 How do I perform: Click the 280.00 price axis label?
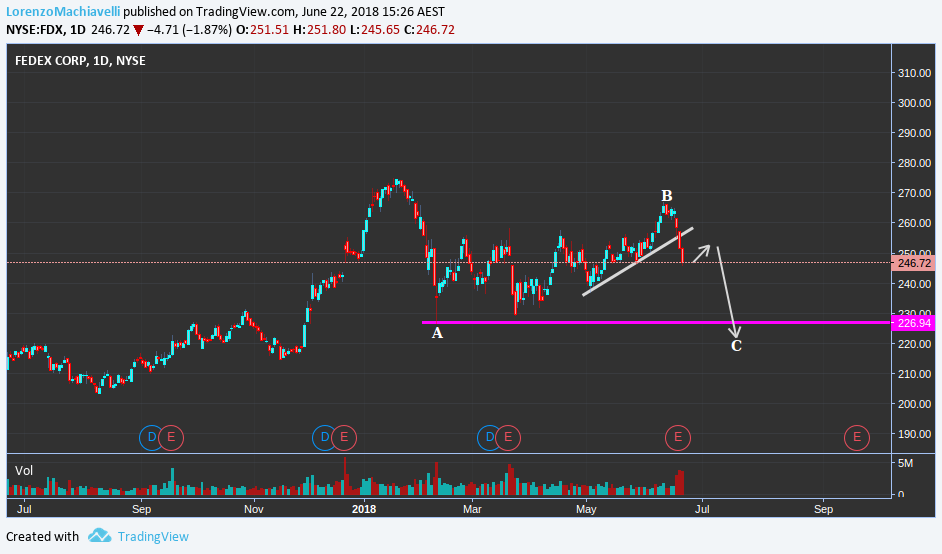click(x=914, y=163)
